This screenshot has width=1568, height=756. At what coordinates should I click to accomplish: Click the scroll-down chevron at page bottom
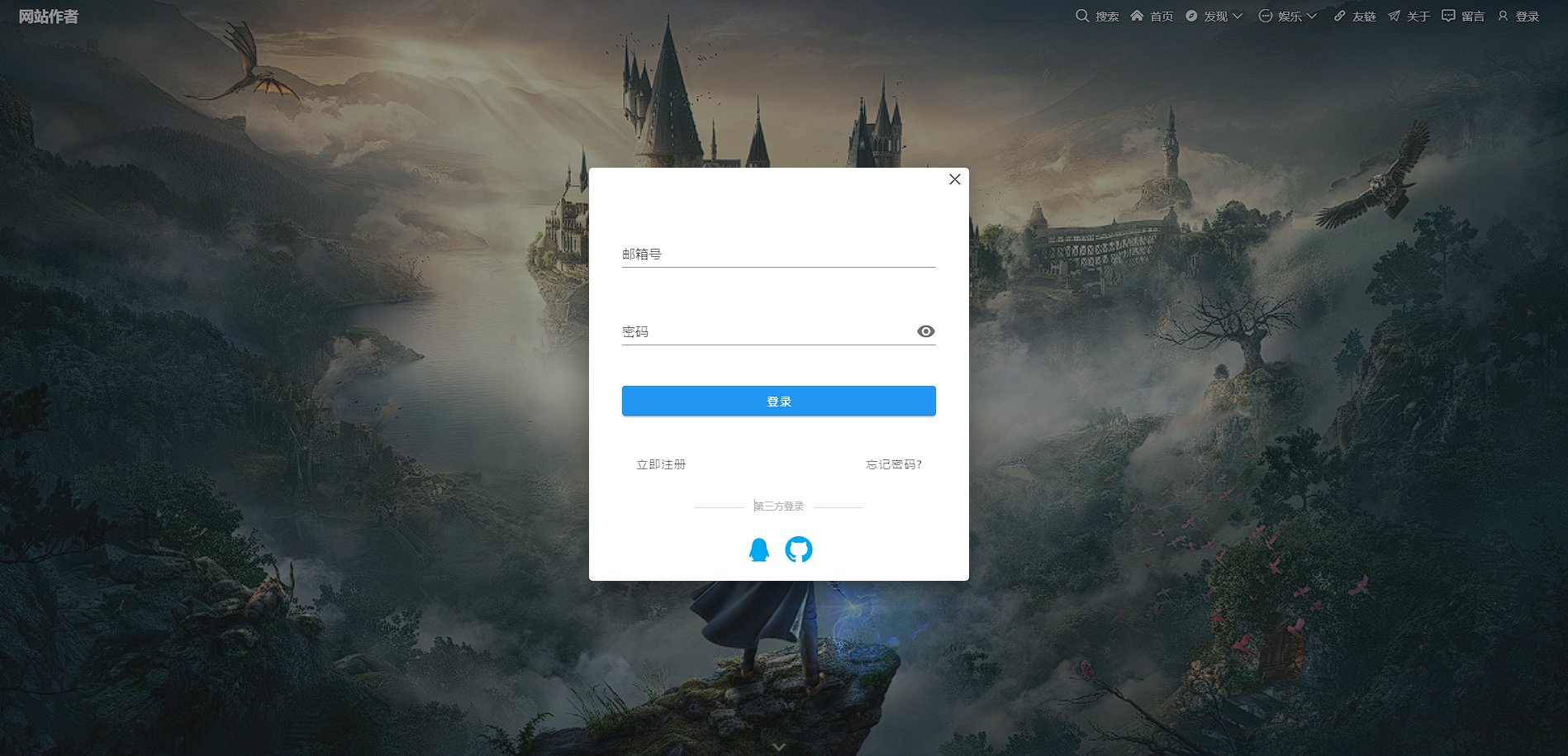tap(779, 747)
